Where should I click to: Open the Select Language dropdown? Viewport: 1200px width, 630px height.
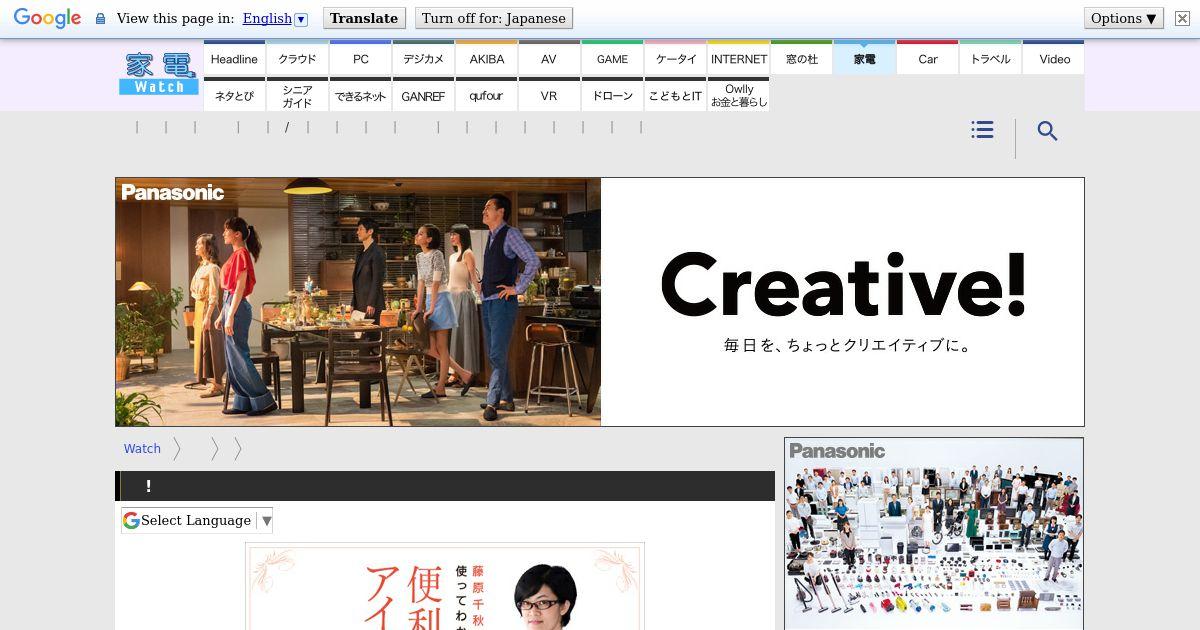coord(197,520)
